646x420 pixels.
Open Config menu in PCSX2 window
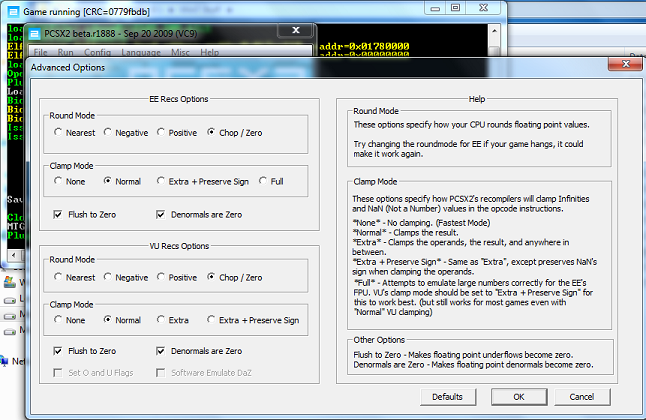[x=97, y=52]
